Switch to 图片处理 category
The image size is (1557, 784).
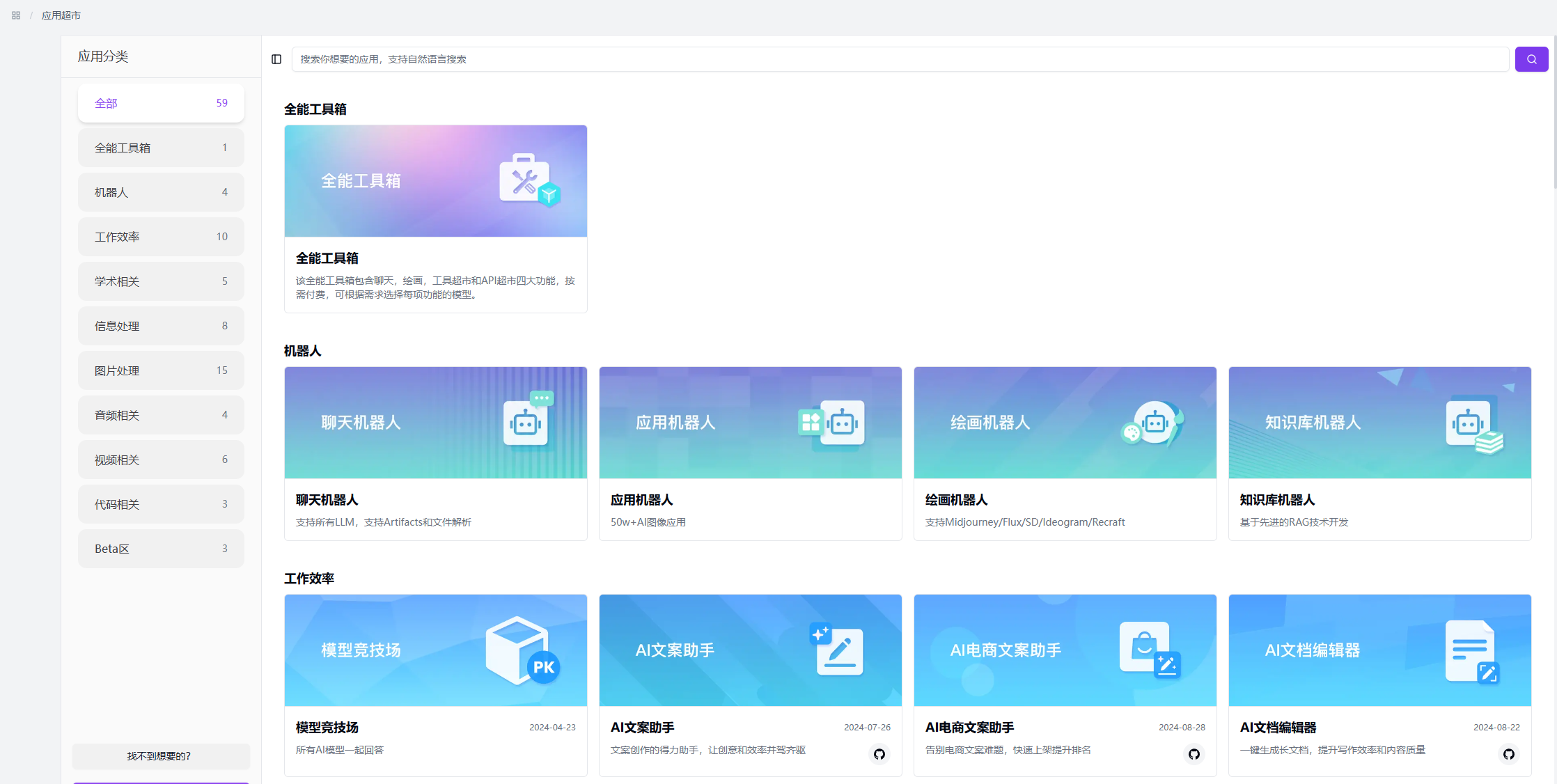pyautogui.click(x=161, y=370)
